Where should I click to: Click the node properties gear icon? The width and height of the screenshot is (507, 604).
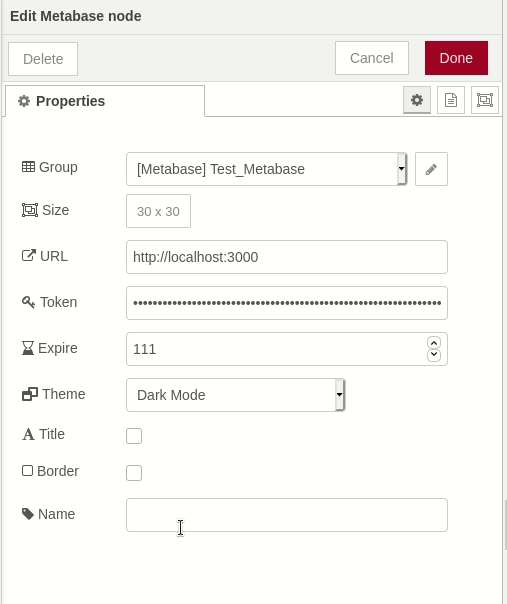(x=416, y=100)
